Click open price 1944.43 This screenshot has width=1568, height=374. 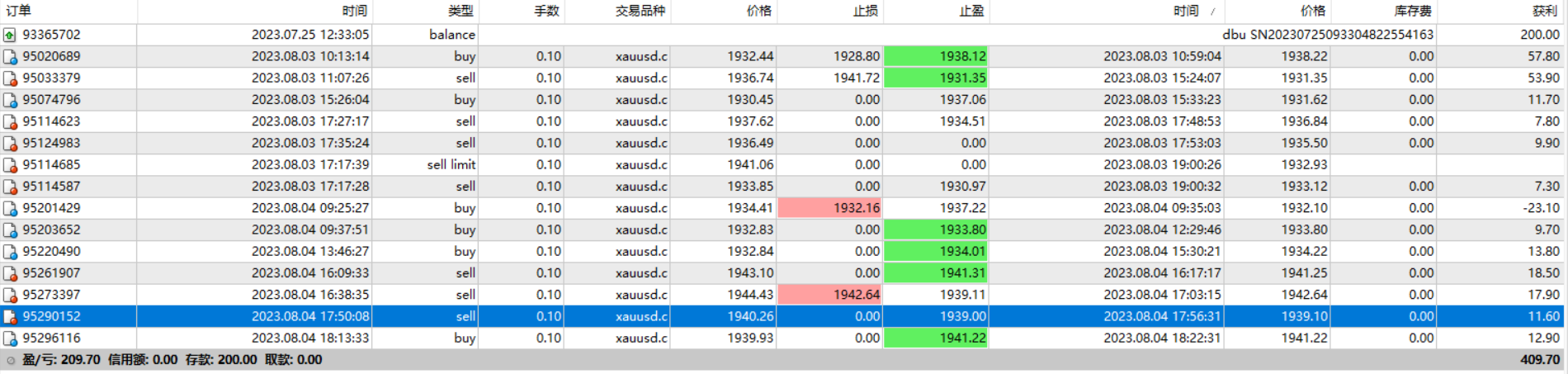pos(750,295)
